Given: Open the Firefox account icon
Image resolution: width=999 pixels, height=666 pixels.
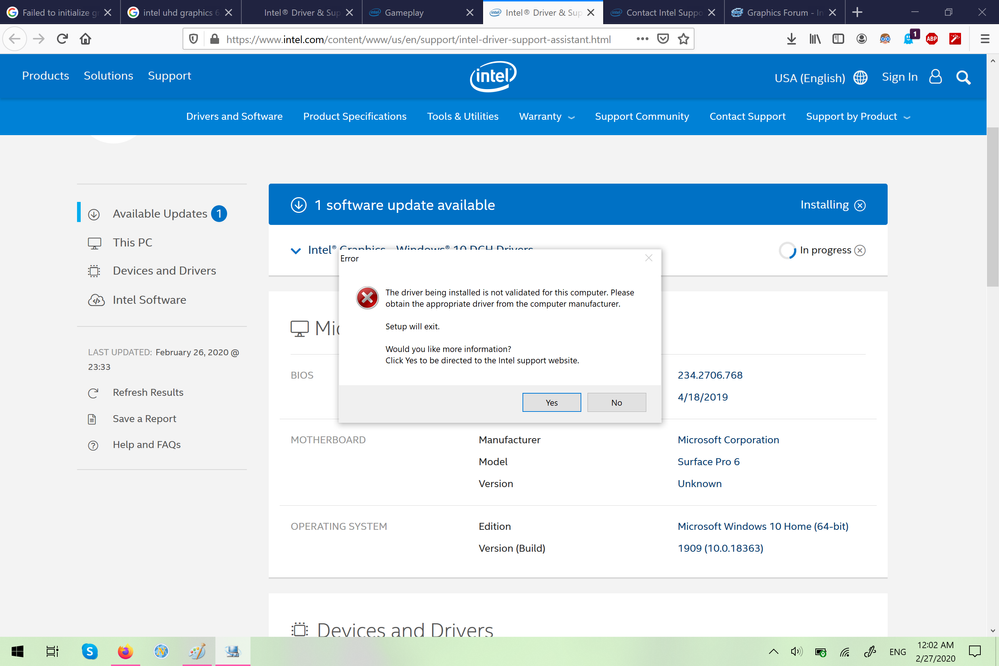Looking at the screenshot, I should (x=861, y=39).
